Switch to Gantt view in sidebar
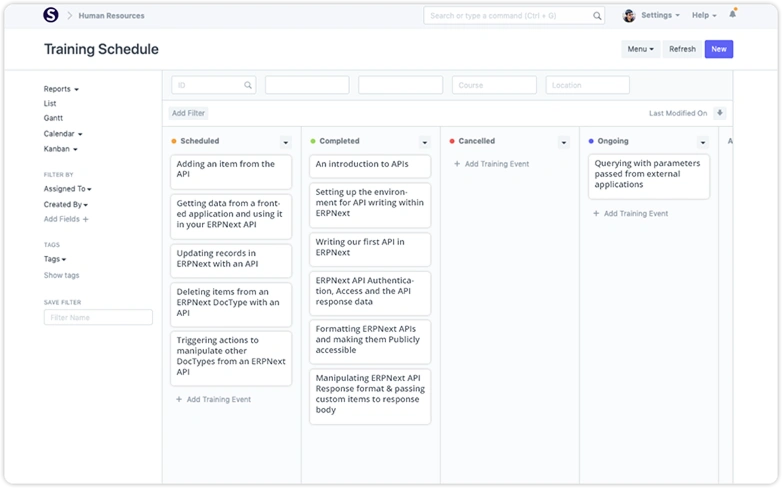This screenshot has height=488, width=782. tap(54, 118)
